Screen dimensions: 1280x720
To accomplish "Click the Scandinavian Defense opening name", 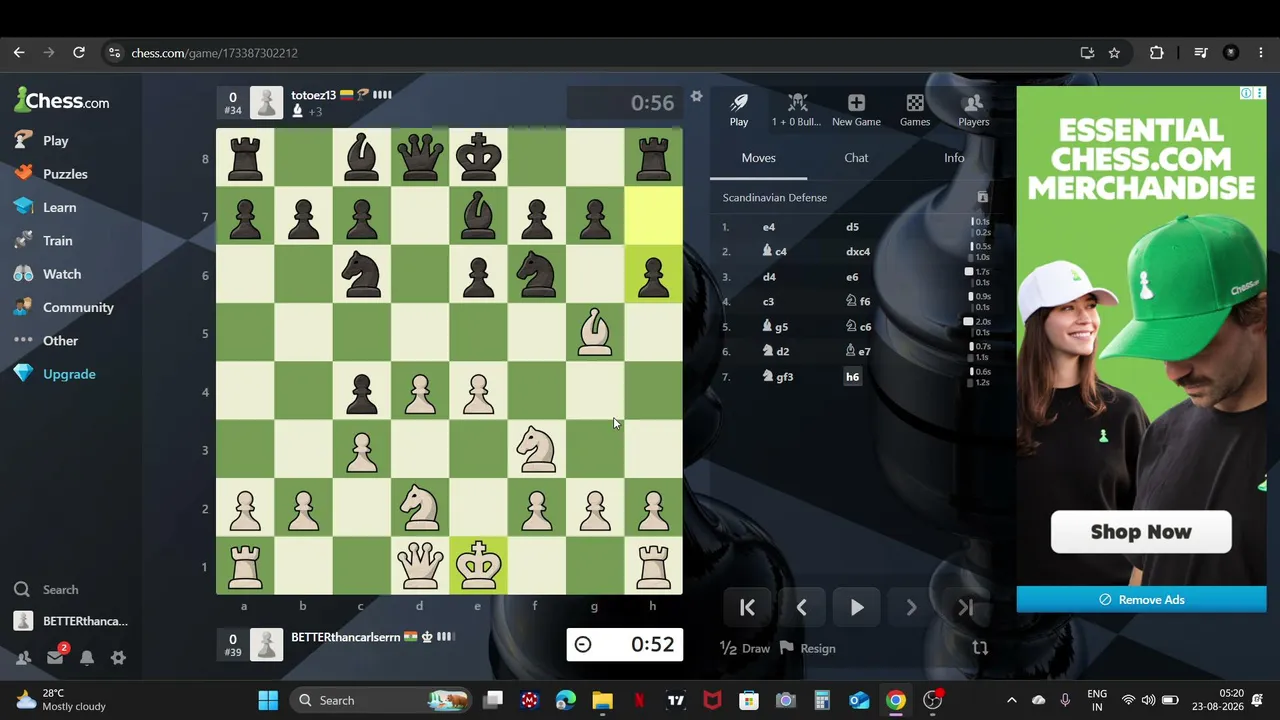I will click(x=775, y=198).
